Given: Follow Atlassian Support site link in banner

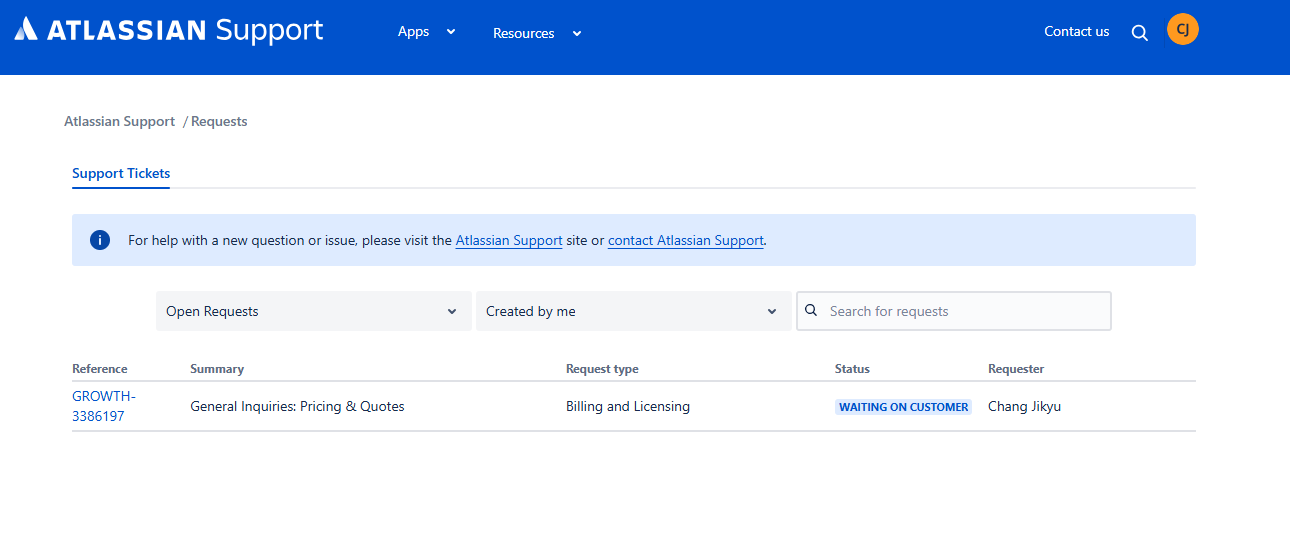Looking at the screenshot, I should 509,240.
